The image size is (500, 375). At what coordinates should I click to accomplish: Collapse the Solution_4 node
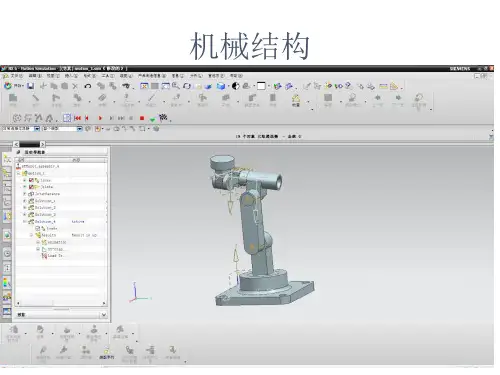tap(25, 221)
